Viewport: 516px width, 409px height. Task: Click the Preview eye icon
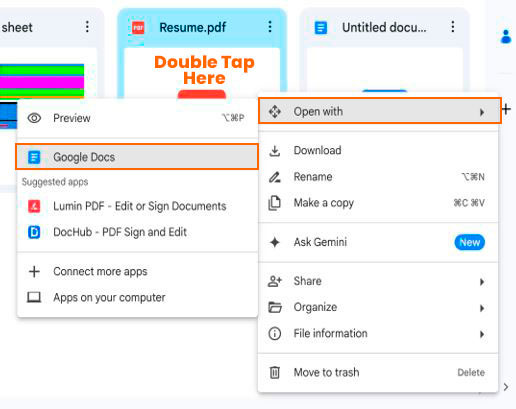click(x=34, y=118)
